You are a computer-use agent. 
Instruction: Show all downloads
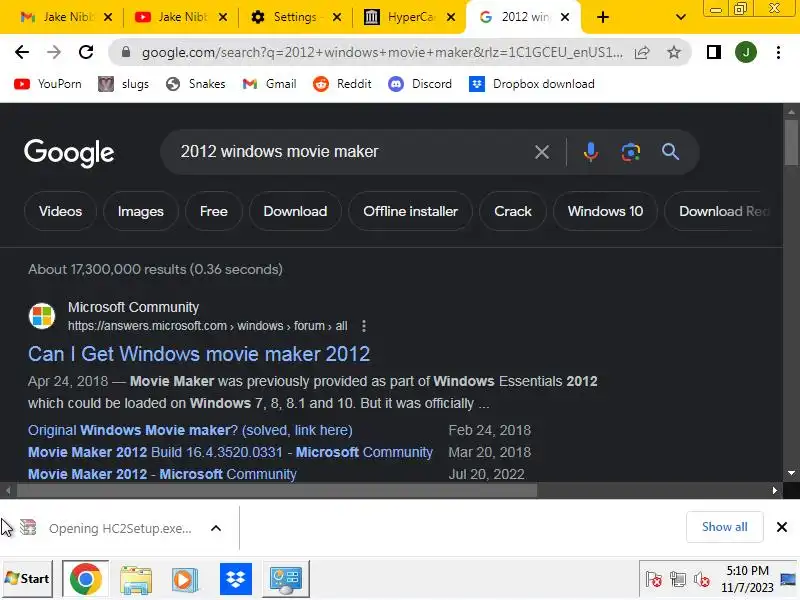(x=724, y=527)
